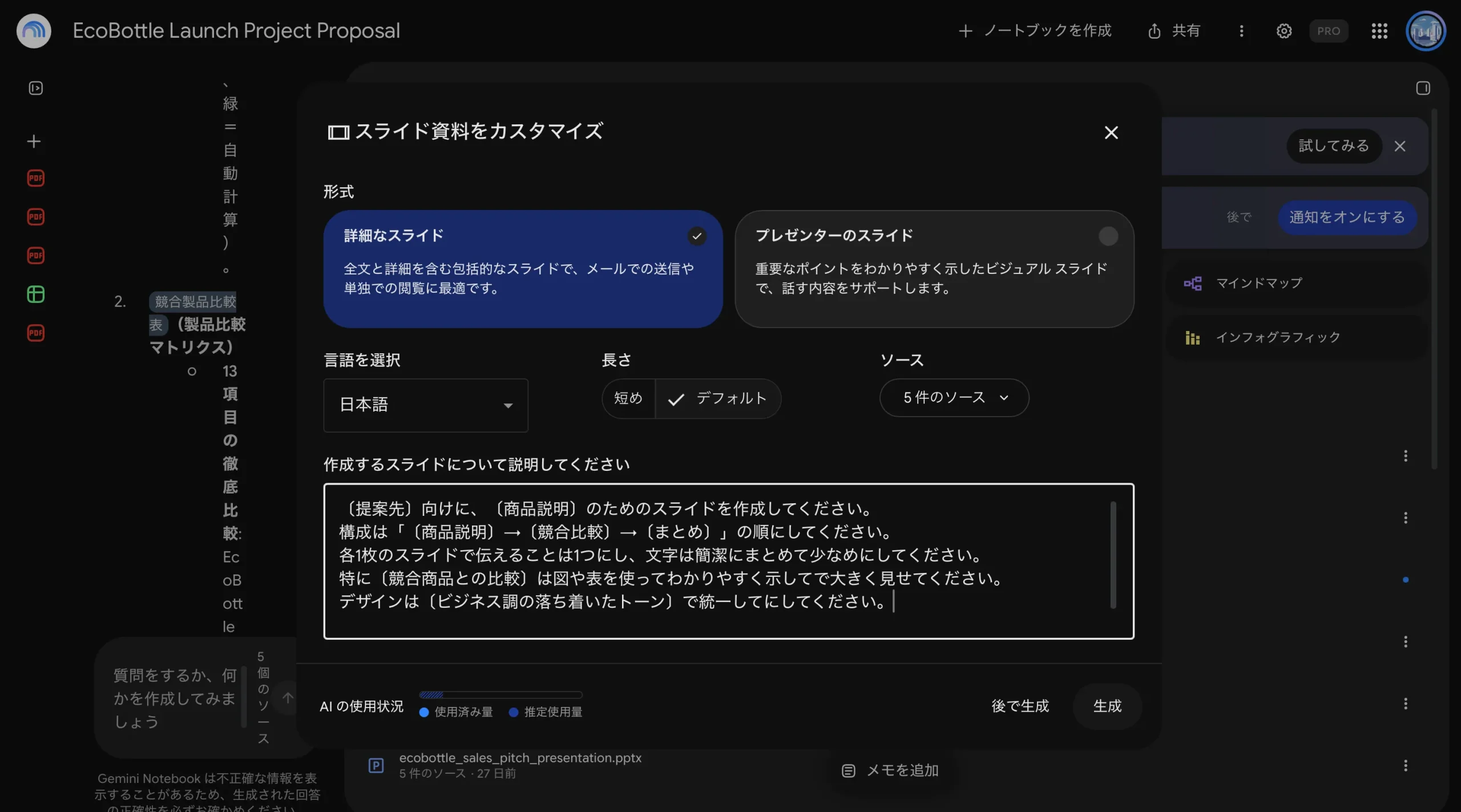
Task: Choose the 短め length option
Action: point(628,398)
